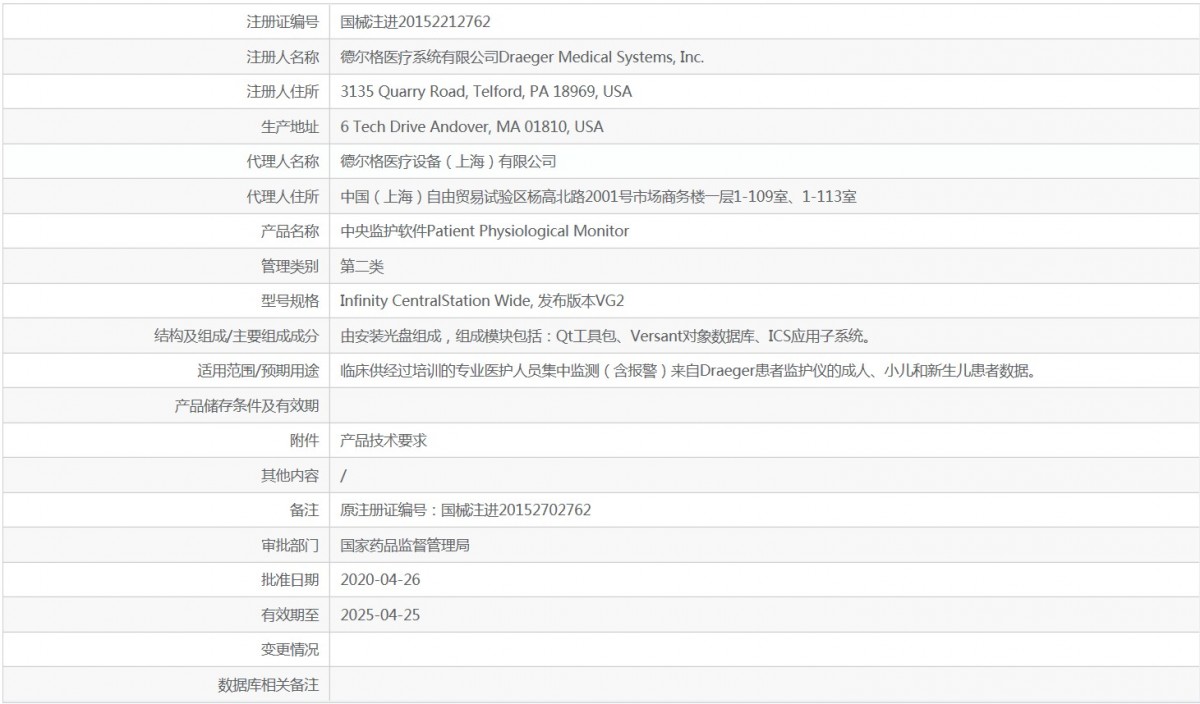Click approval date 2020-04-26
The image size is (1200, 704).
coord(380,580)
